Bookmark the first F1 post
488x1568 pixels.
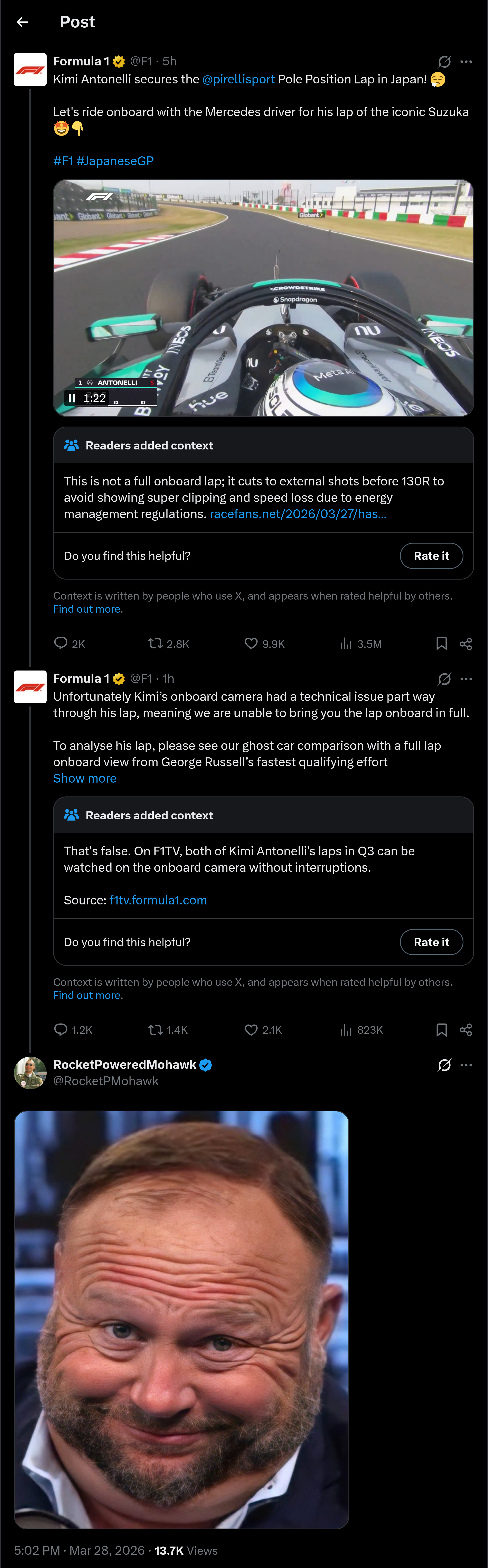[x=442, y=643]
